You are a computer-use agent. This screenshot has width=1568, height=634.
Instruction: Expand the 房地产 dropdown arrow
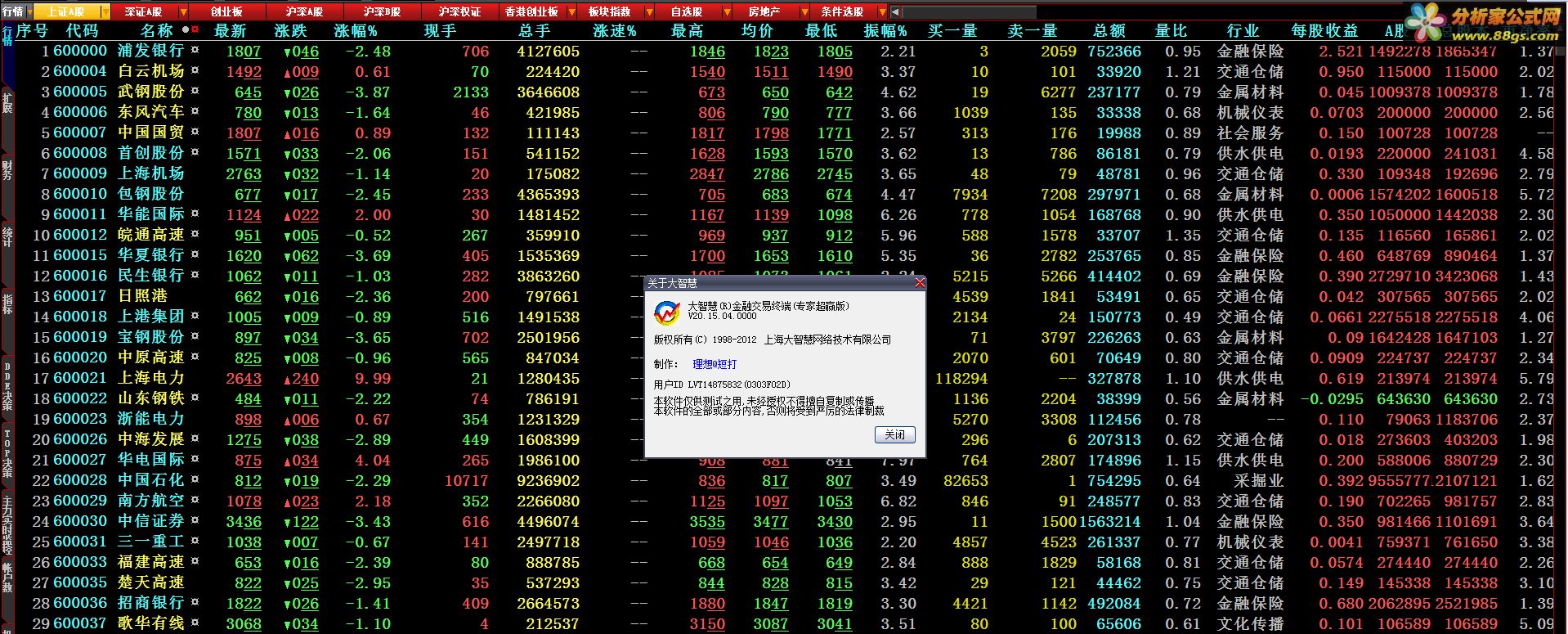[804, 11]
